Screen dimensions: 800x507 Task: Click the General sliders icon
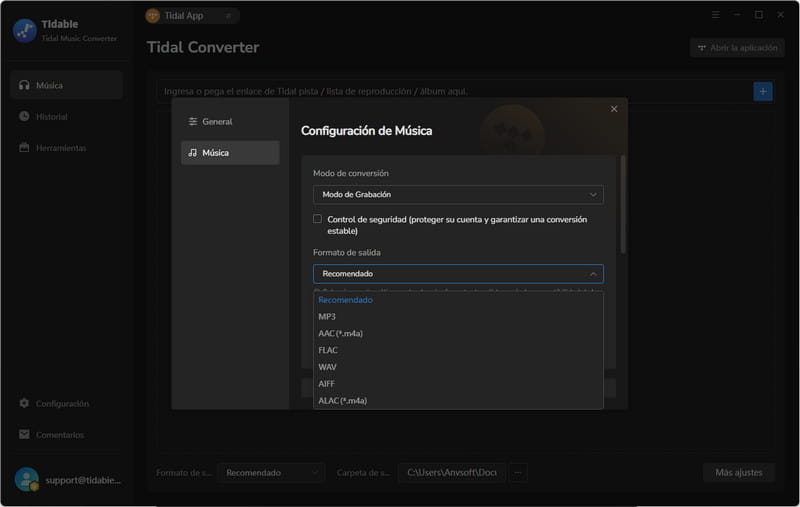193,121
